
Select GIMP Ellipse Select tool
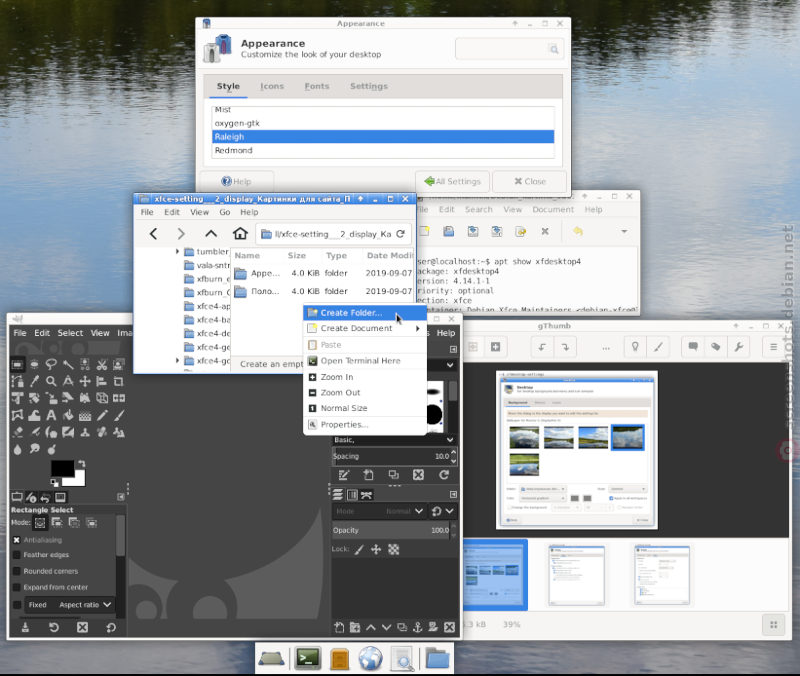point(34,364)
